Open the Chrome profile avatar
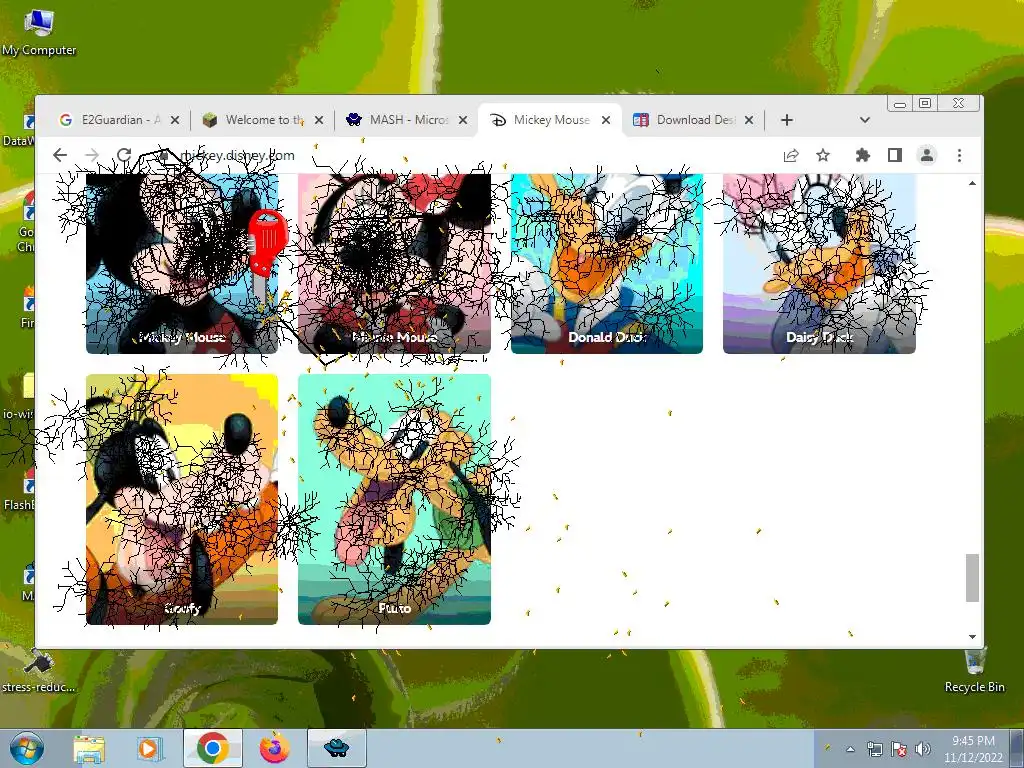The width and height of the screenshot is (1024, 768). [927, 155]
